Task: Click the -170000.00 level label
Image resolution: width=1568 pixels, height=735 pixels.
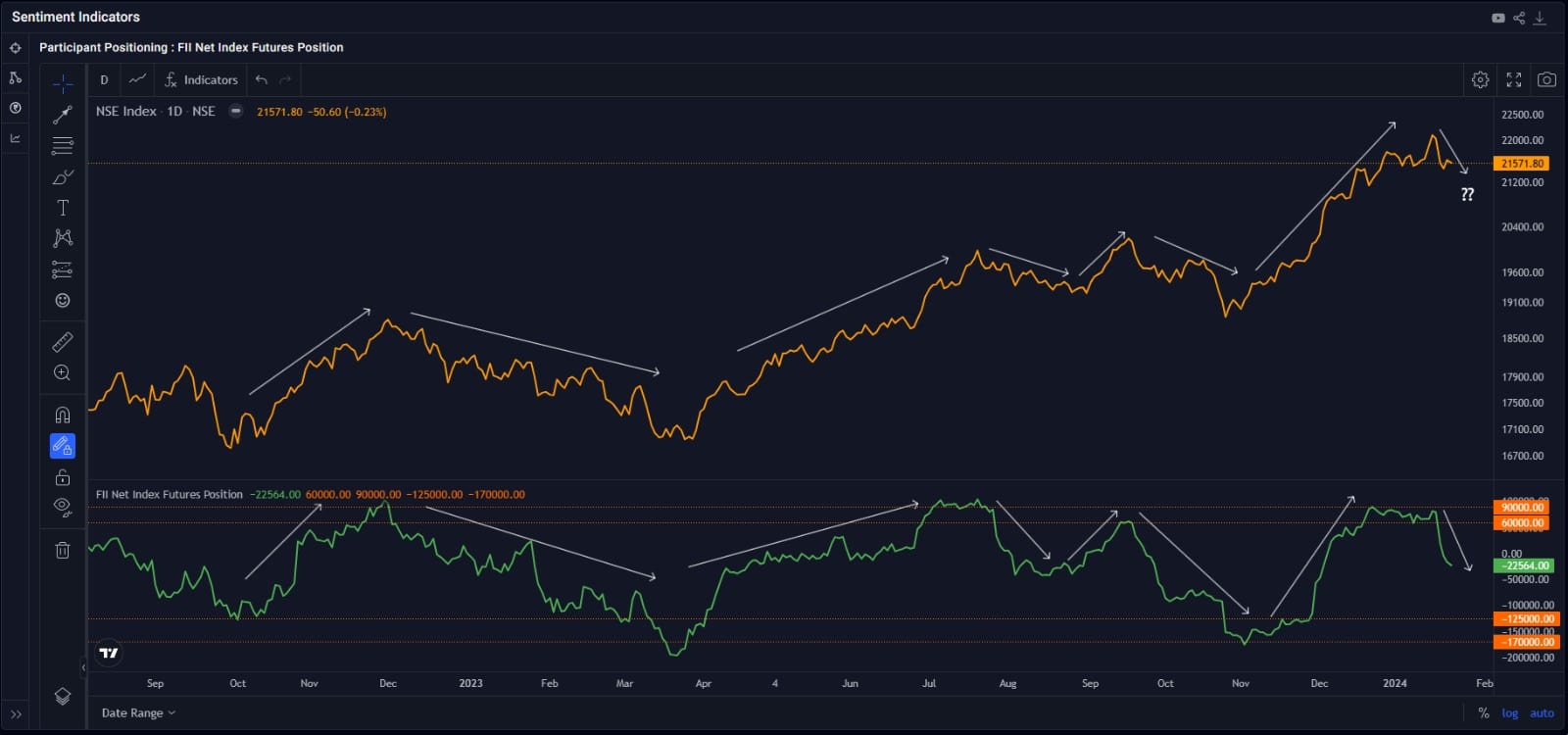Action: 1525,642
